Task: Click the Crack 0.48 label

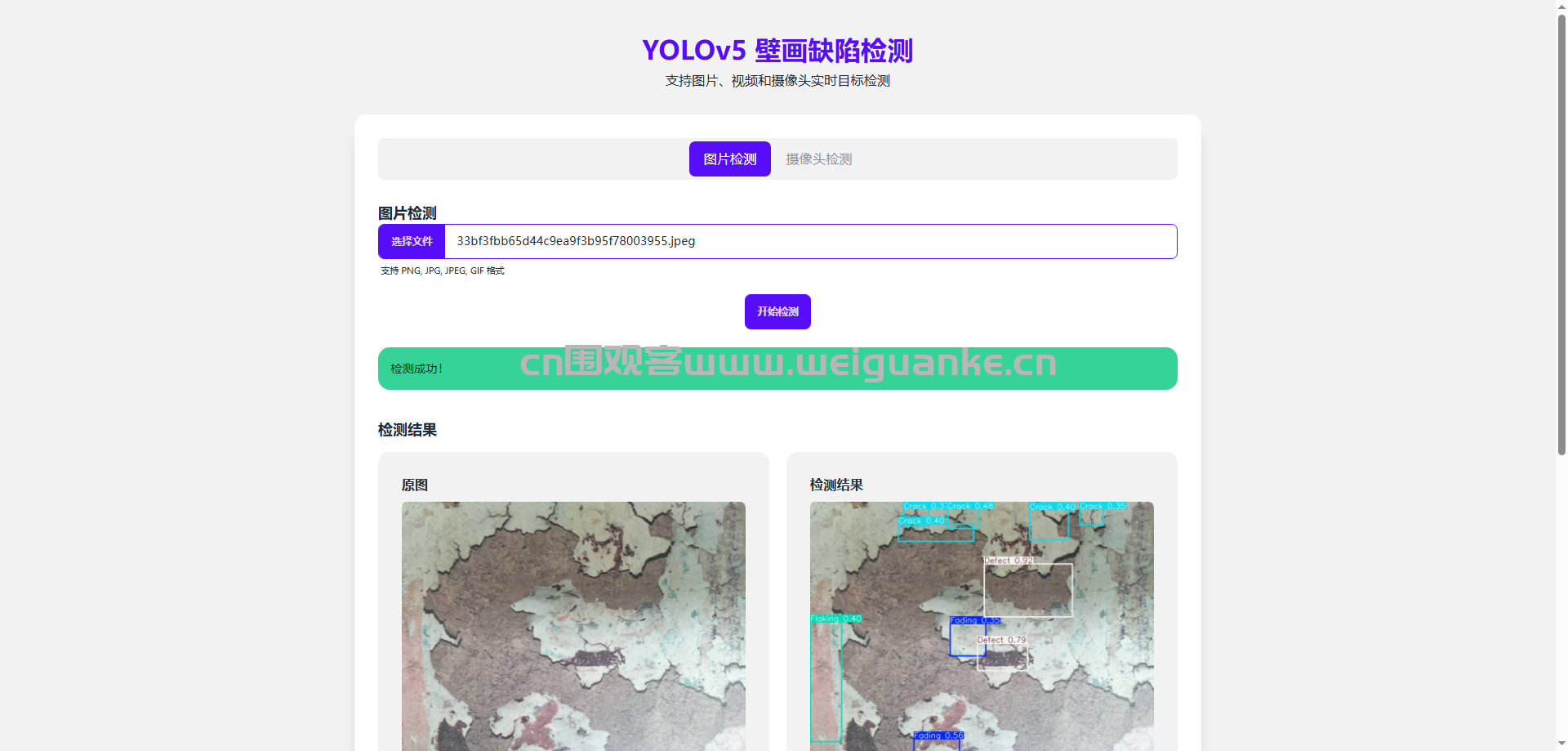Action: (971, 506)
